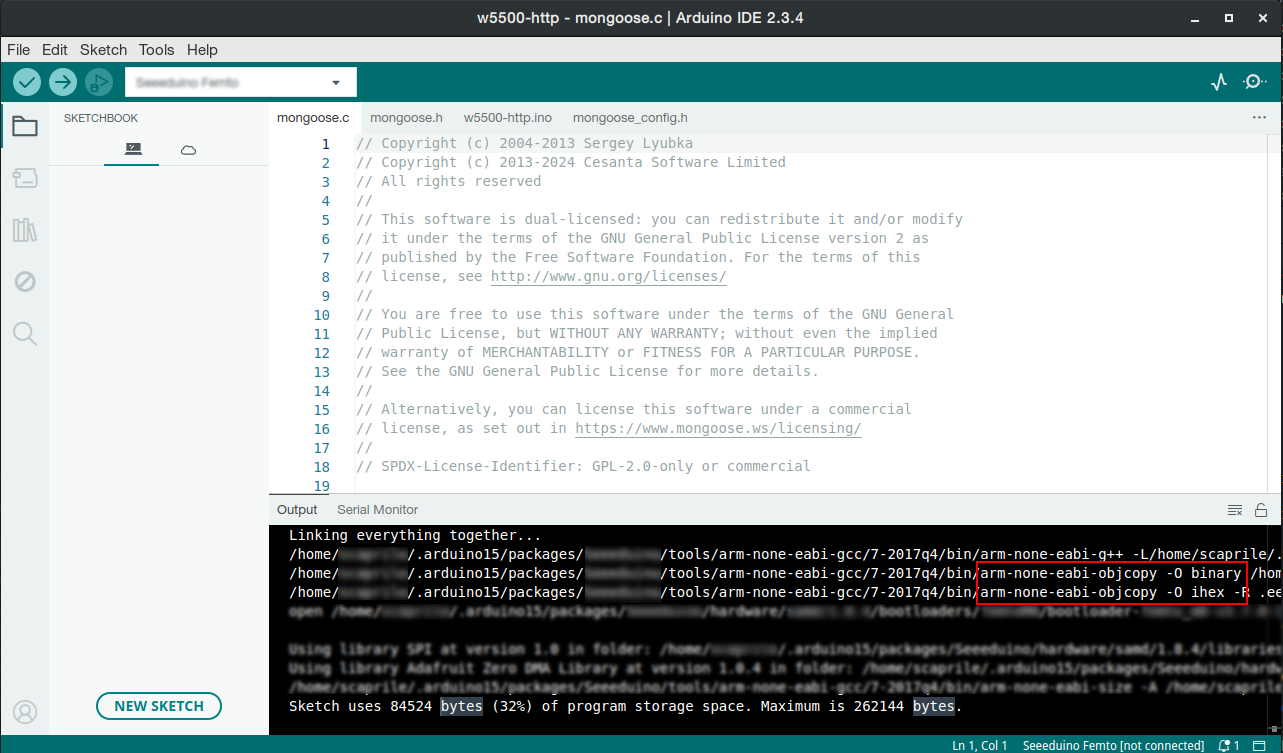Click the 'Sketch uses 84524 bytes' output line

[x=625, y=706]
